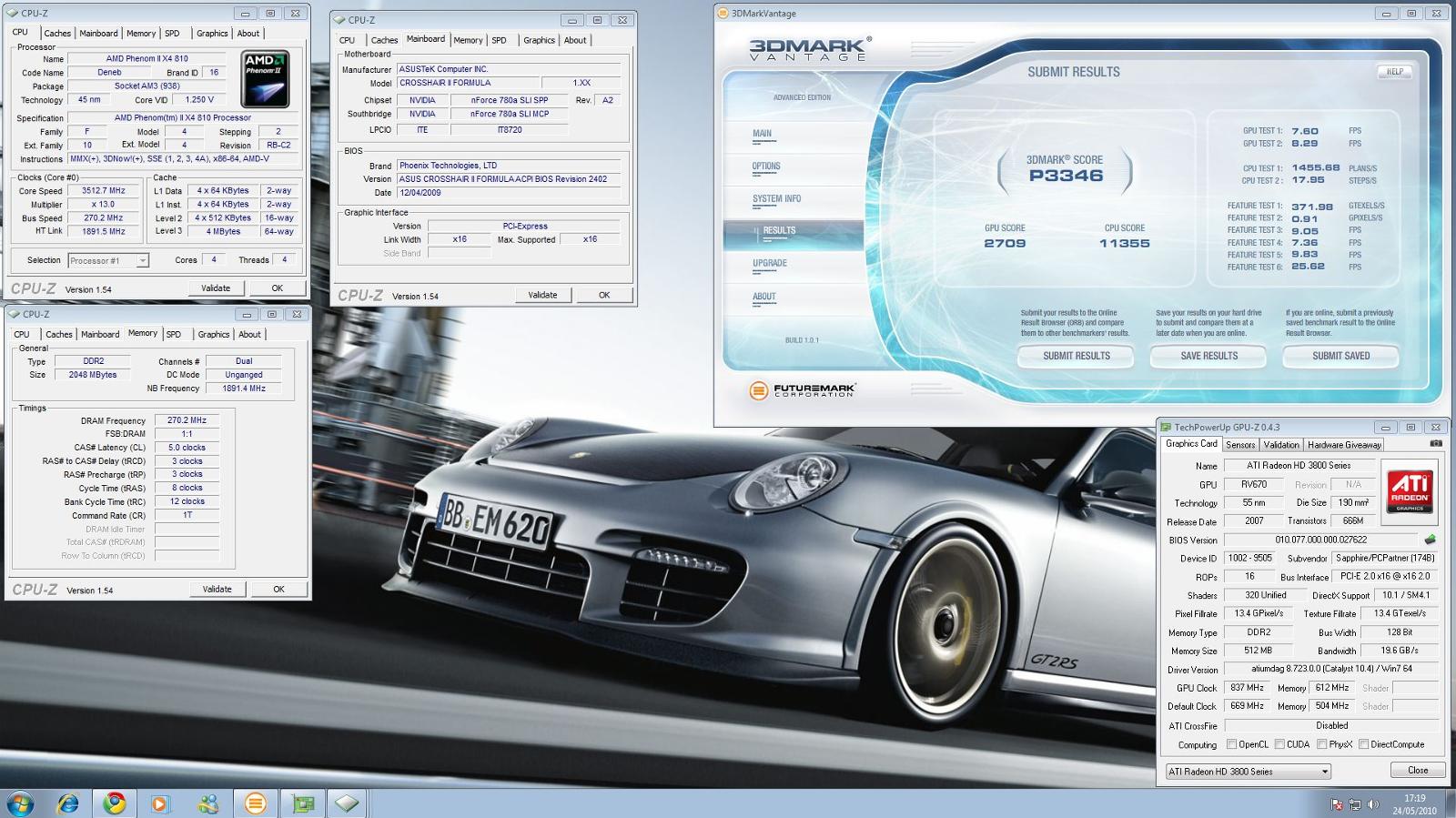This screenshot has width=1456, height=818.
Task: Click the volume speaker tray icon
Action: point(1373,804)
